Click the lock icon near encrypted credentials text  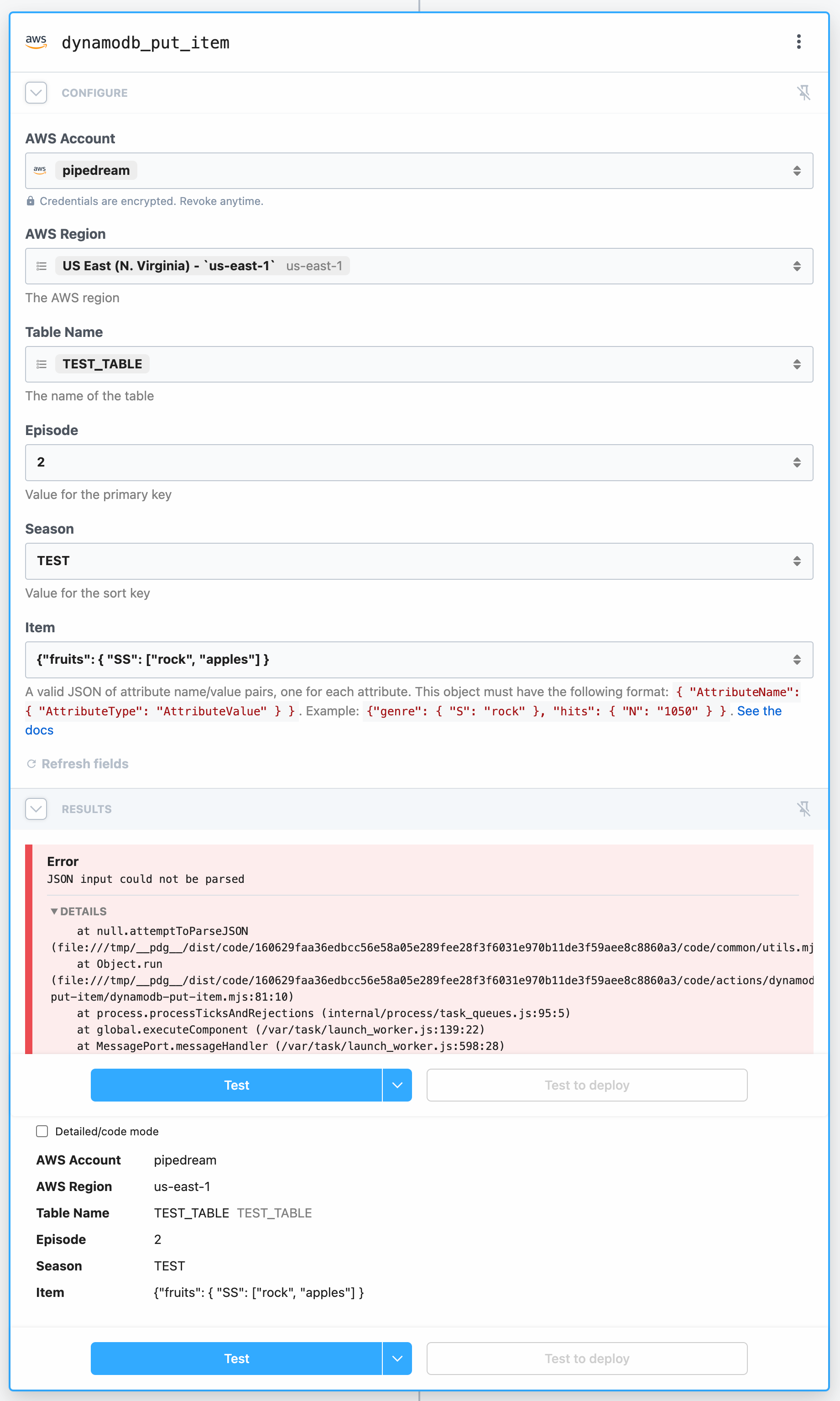(x=30, y=201)
